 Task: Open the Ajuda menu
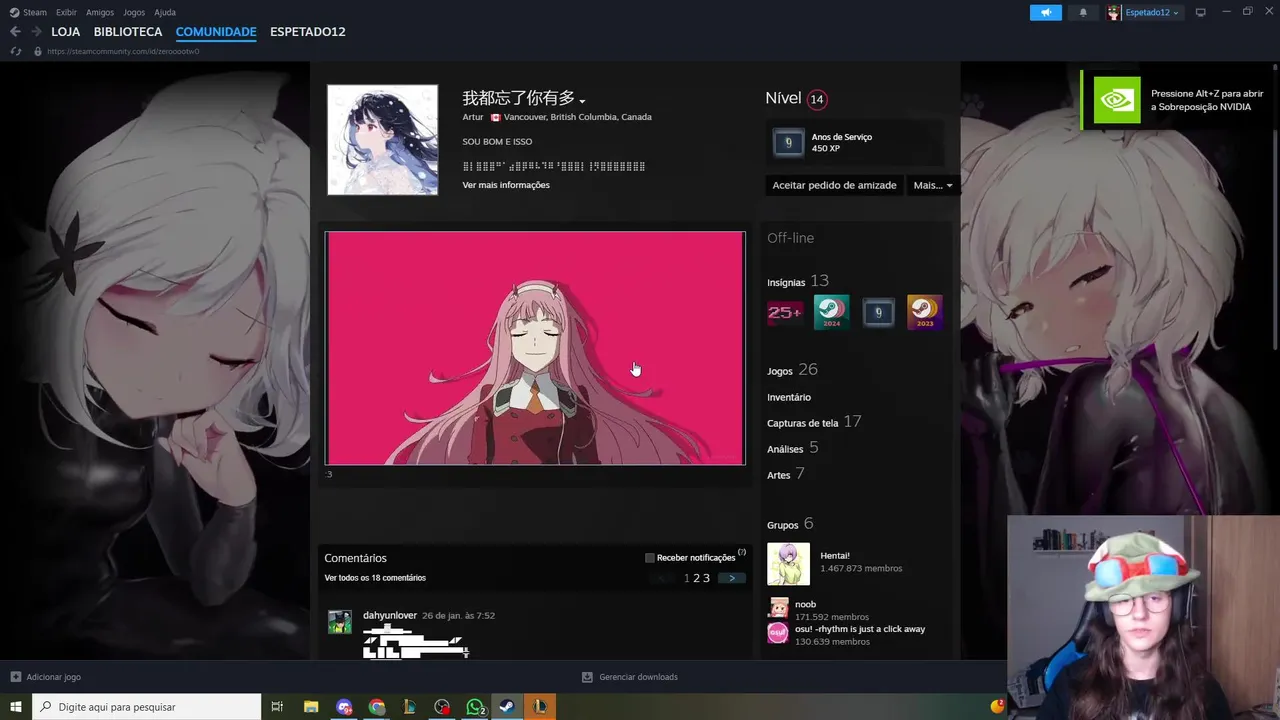coord(165,12)
